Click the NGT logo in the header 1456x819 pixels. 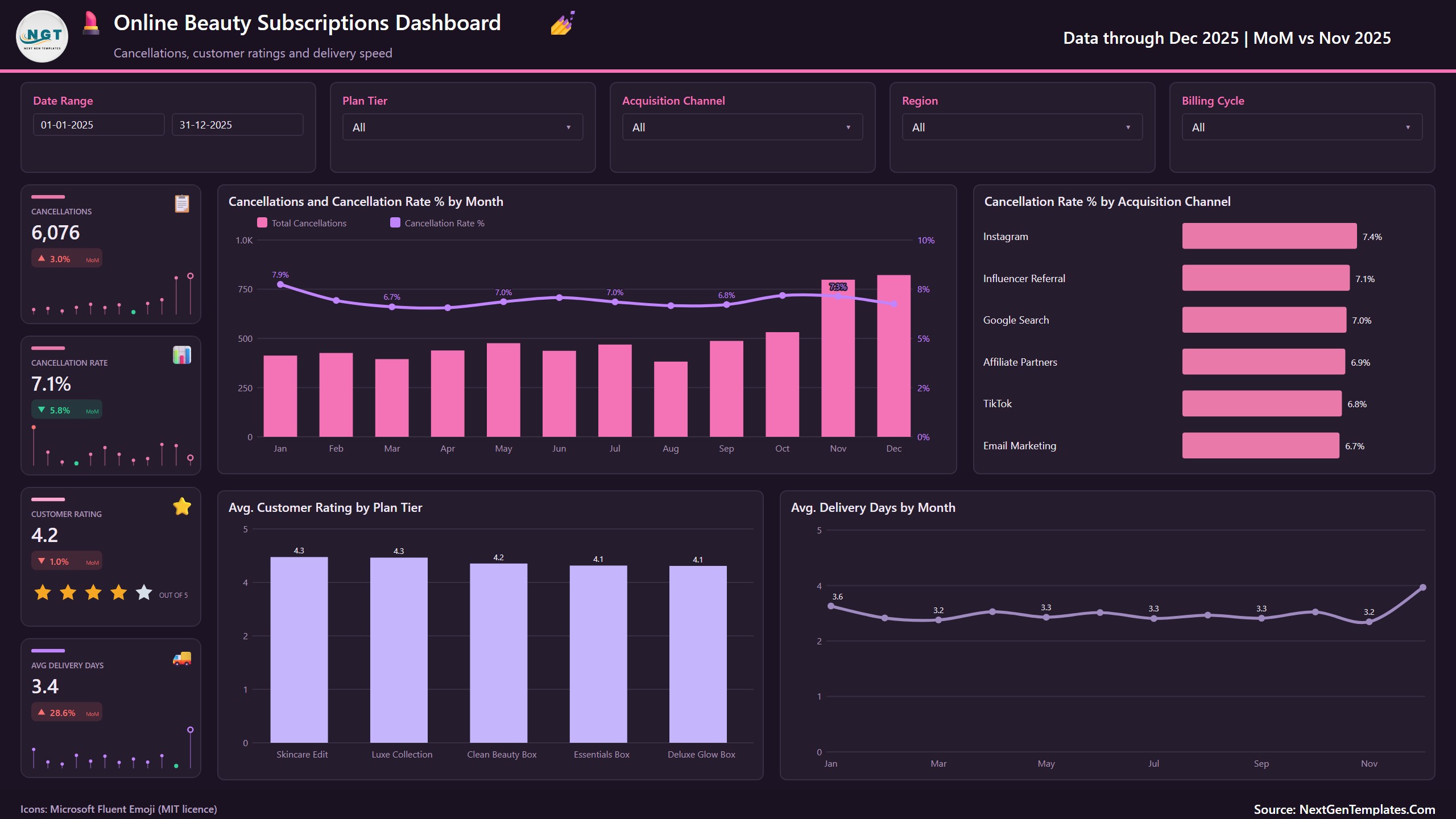pyautogui.click(x=42, y=36)
